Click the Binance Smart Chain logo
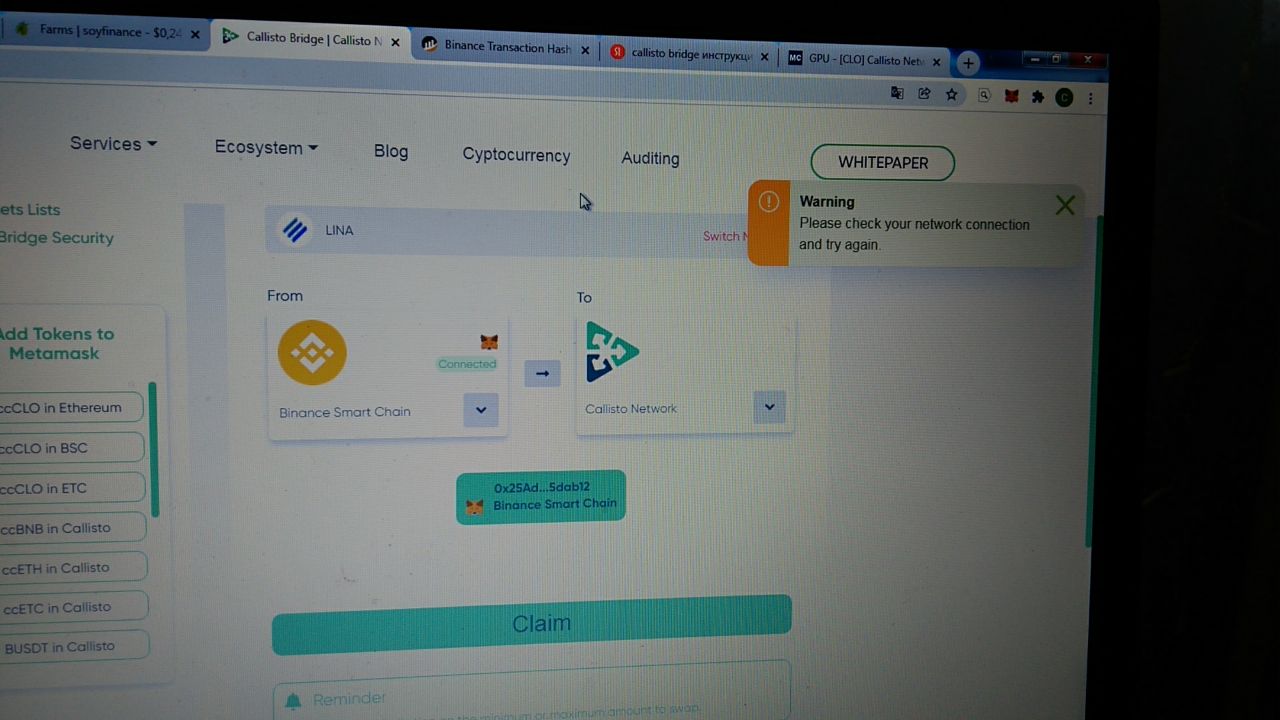1280x720 pixels. click(312, 352)
